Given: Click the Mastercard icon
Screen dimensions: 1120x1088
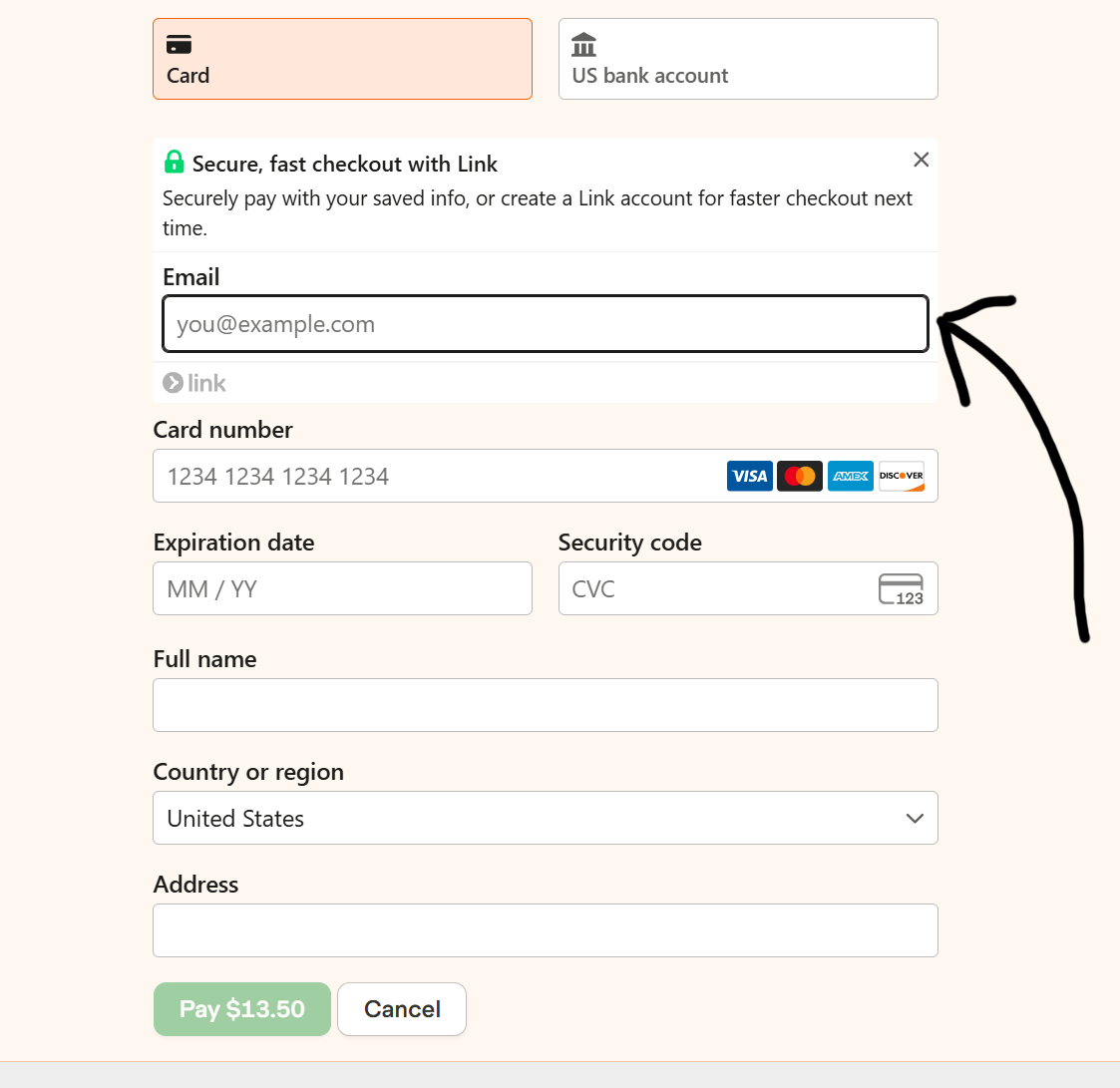Looking at the screenshot, I should pos(800,476).
